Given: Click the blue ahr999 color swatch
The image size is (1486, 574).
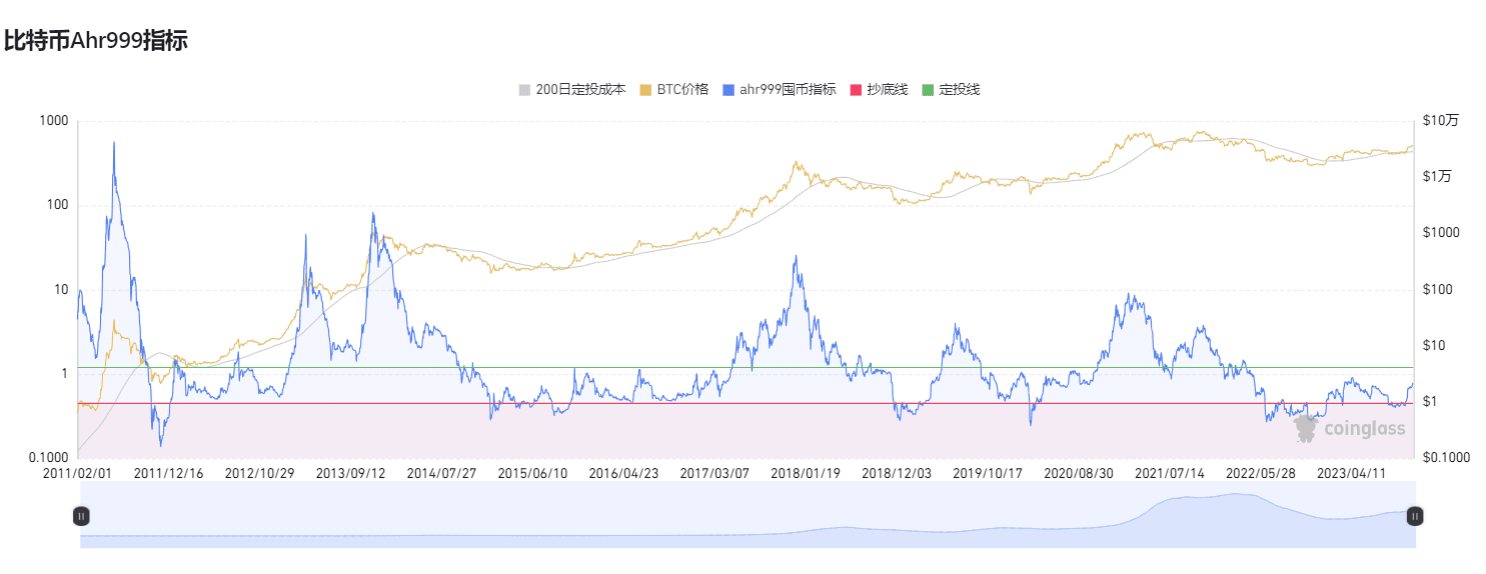Looking at the screenshot, I should click(x=728, y=90).
